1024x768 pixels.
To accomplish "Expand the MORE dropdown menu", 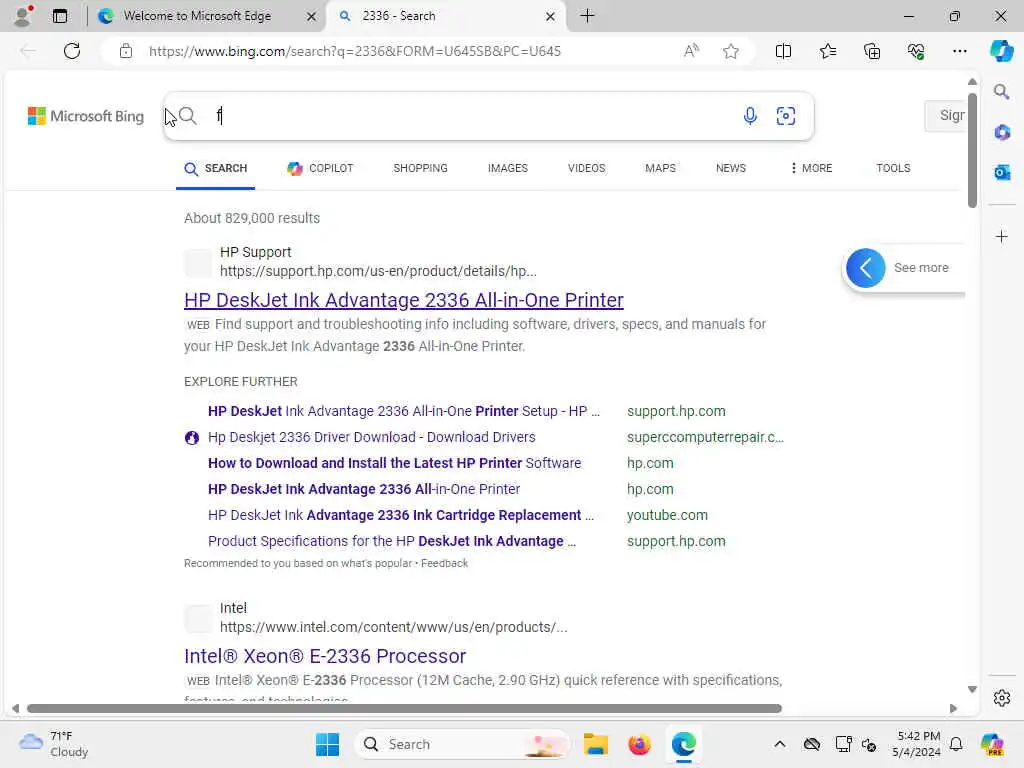I will click(811, 168).
